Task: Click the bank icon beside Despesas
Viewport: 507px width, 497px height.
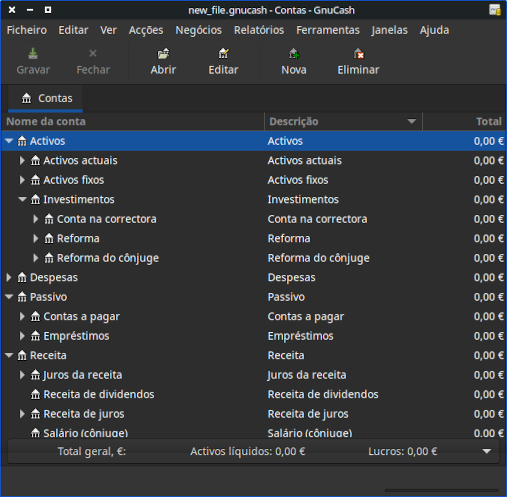Action: pos(22,278)
